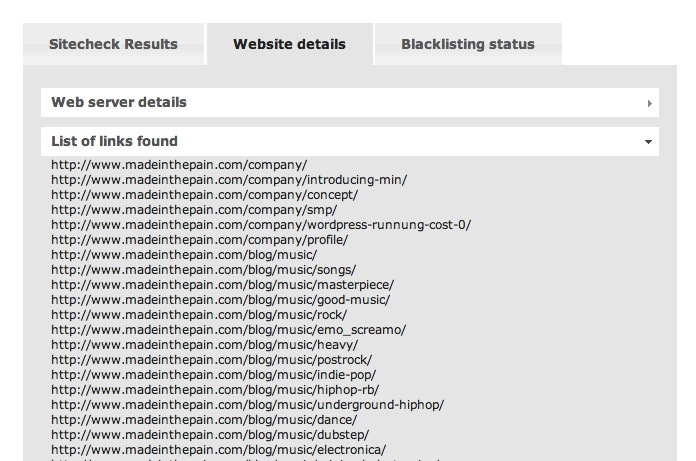This screenshot has width=696, height=461.
Task: Open the company/introducing-min/ link
Action: [x=229, y=180]
